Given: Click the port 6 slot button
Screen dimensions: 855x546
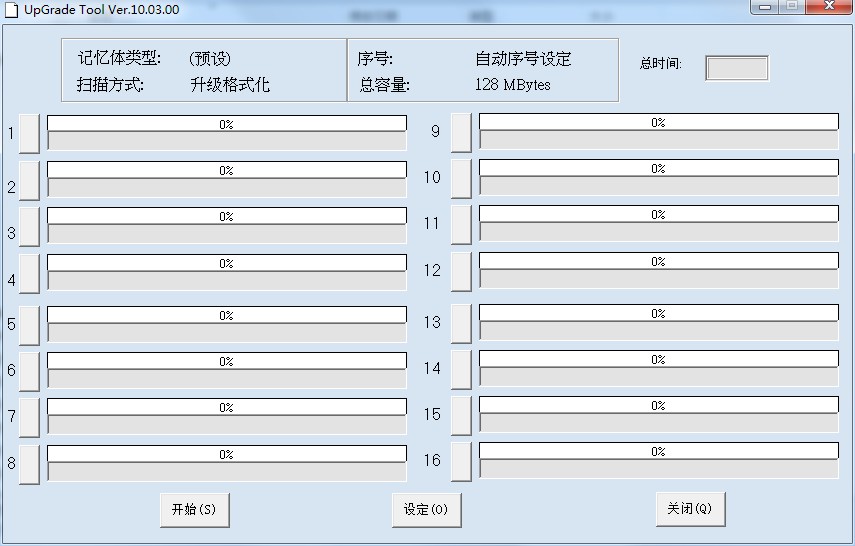Looking at the screenshot, I should click(29, 370).
